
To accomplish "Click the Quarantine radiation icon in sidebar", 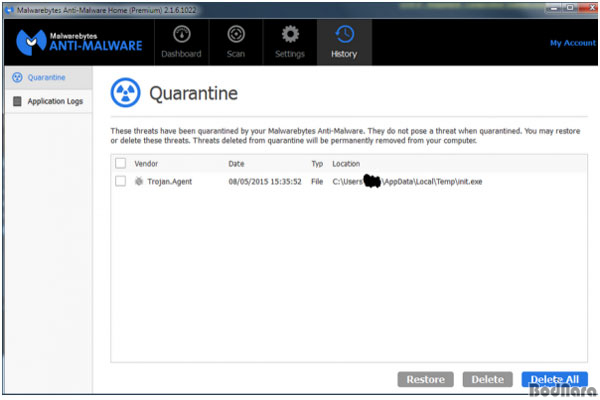I will tap(15, 77).
